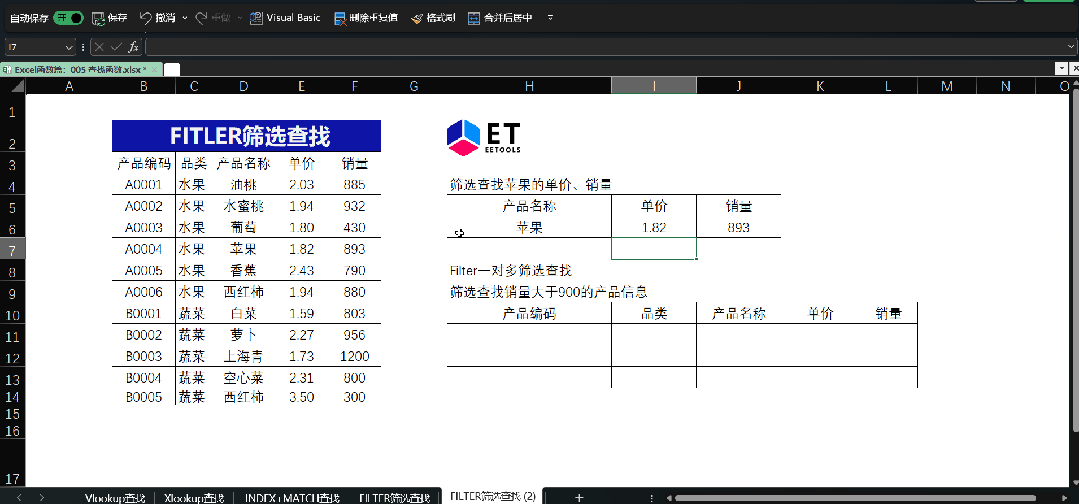Add a new sheet with plus button

coord(579,497)
